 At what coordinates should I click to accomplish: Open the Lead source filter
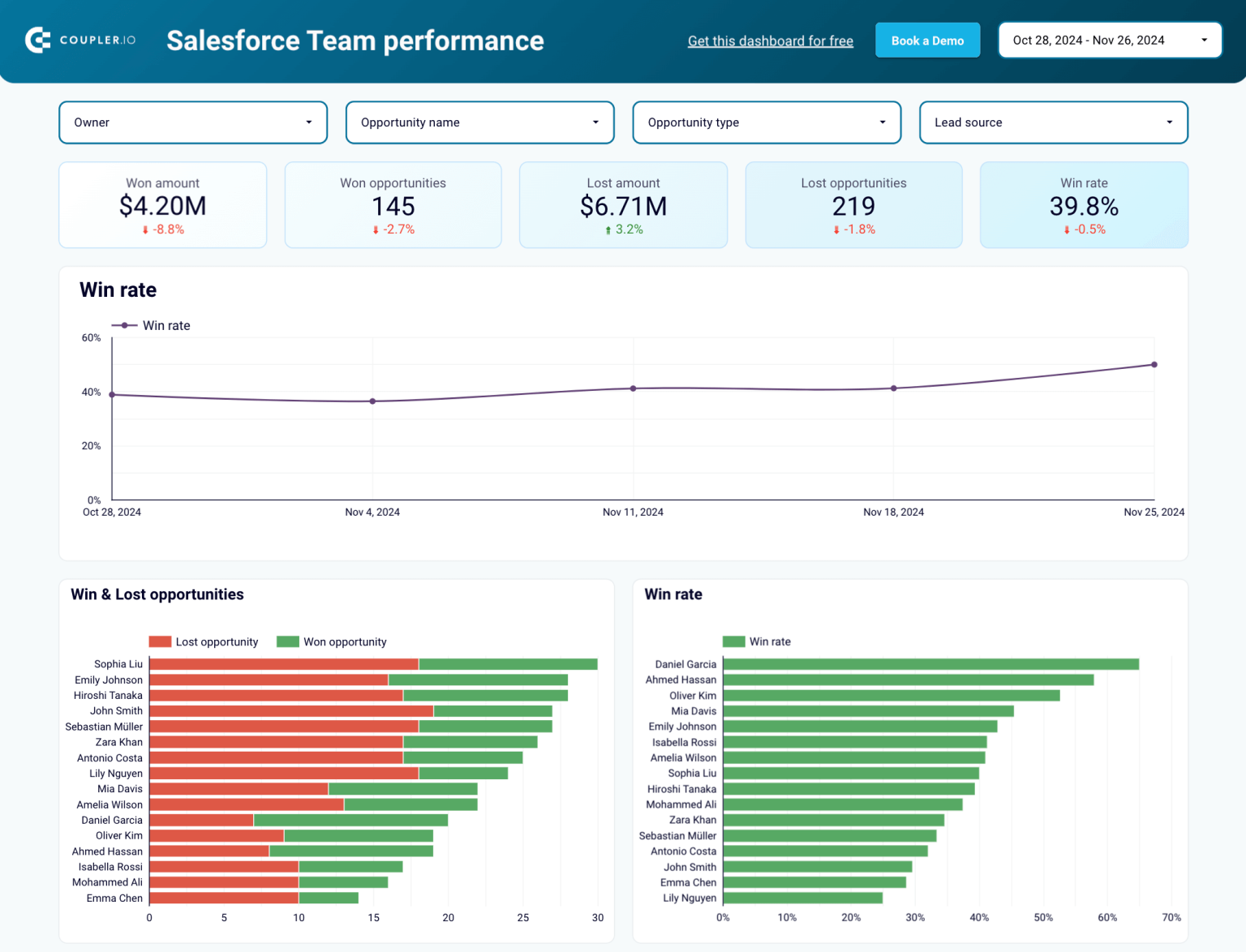[1053, 122]
